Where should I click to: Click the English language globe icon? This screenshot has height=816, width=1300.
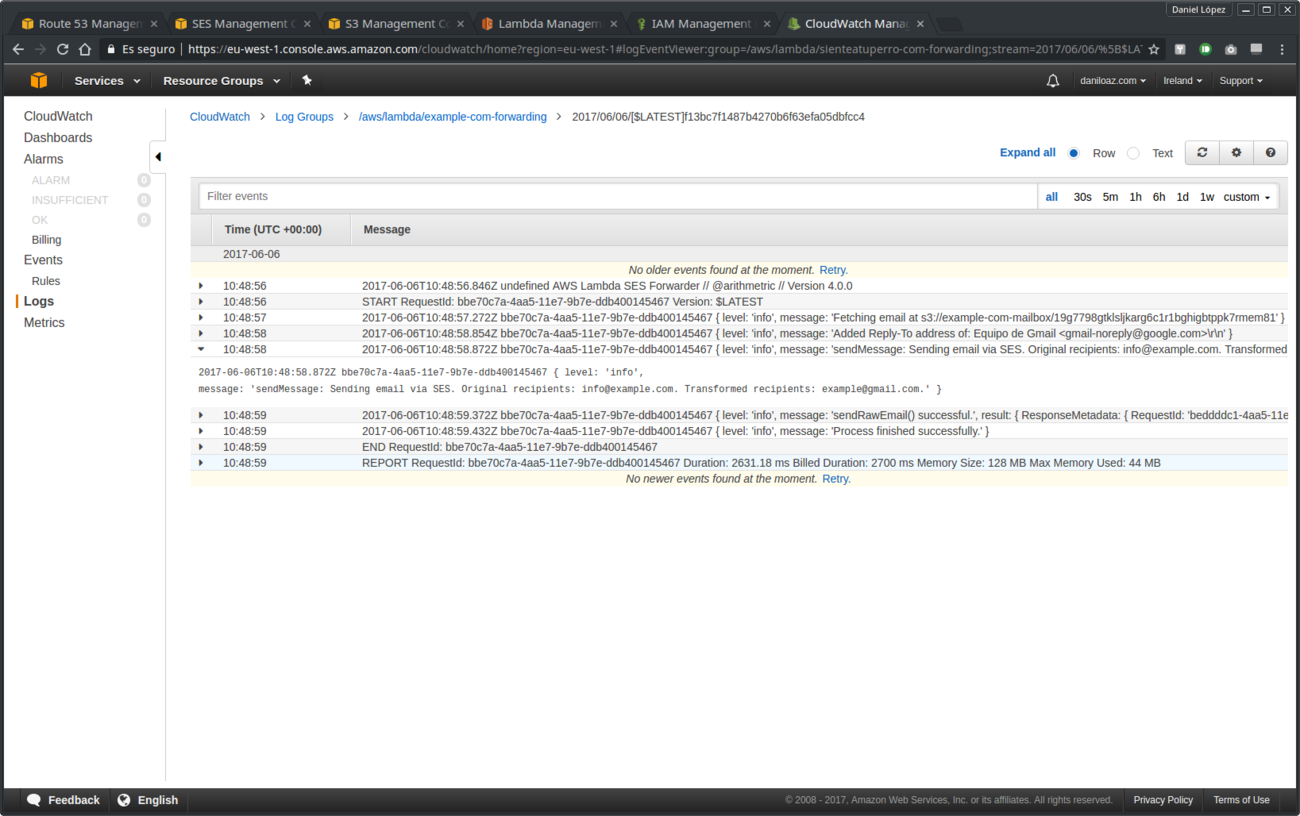(122, 800)
